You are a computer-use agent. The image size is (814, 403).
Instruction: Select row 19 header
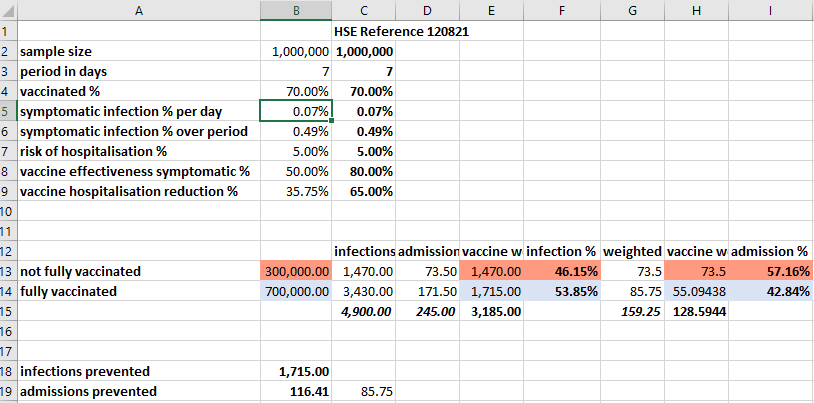click(8, 391)
